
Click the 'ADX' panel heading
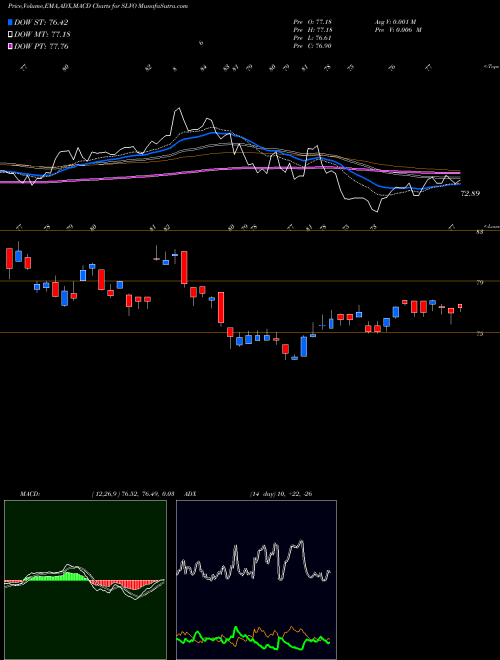tap(190, 494)
